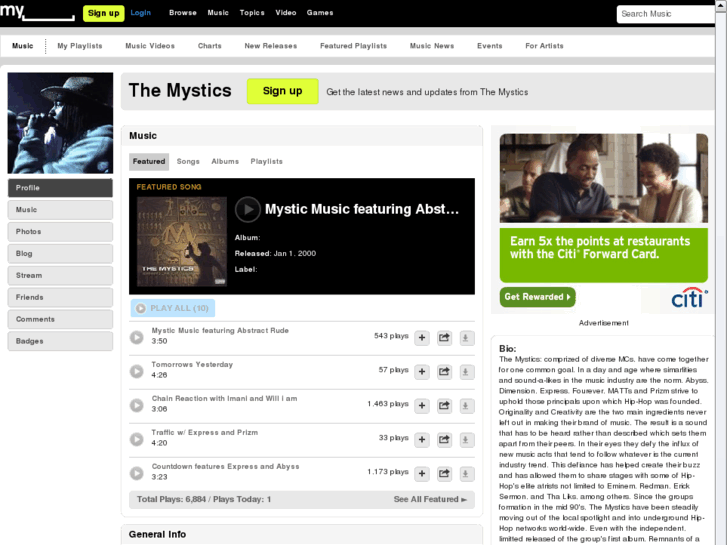Download the song Tomorrows Yesterday
This screenshot has width=727, height=545.
(466, 372)
